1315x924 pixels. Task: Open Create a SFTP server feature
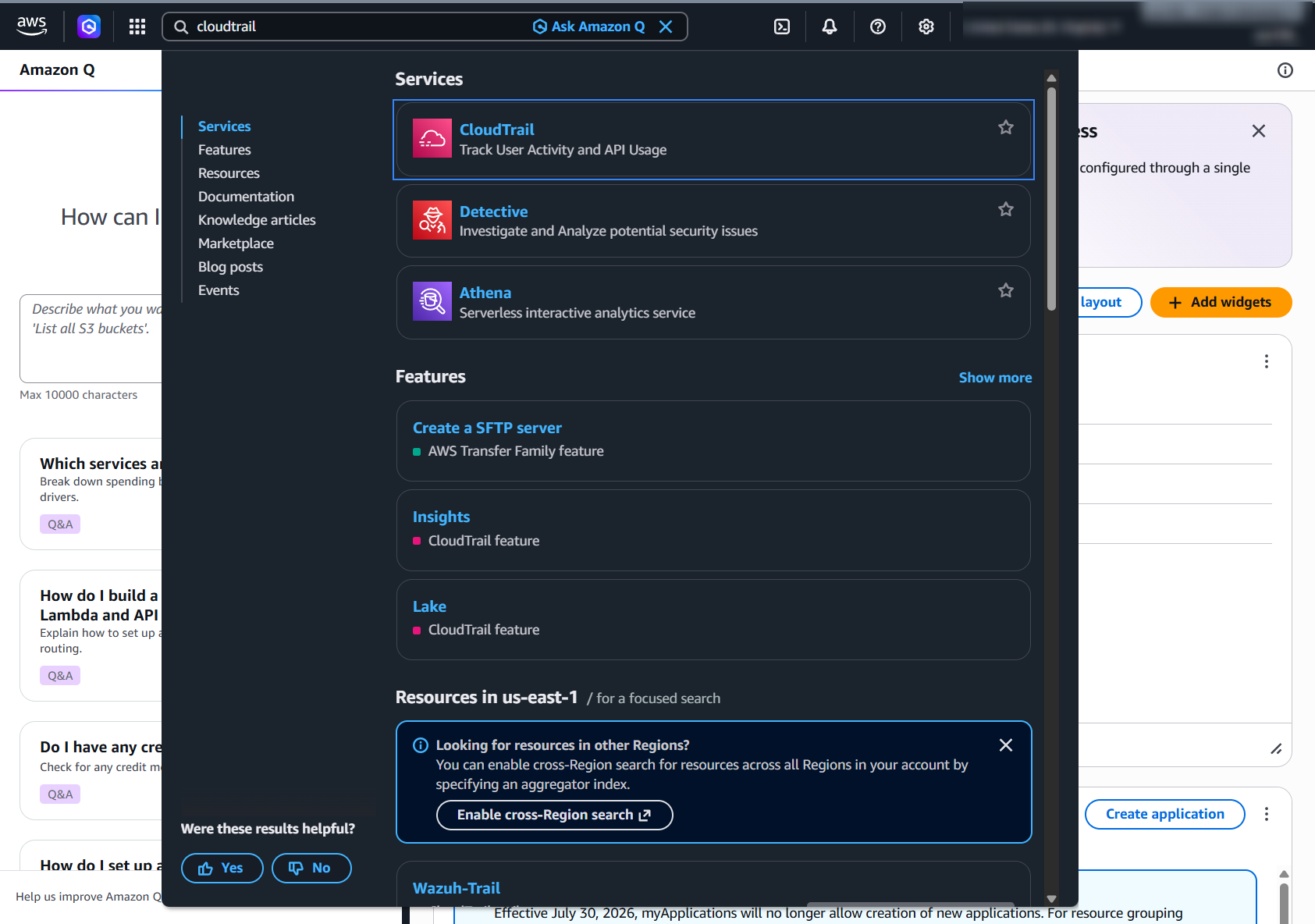click(487, 428)
